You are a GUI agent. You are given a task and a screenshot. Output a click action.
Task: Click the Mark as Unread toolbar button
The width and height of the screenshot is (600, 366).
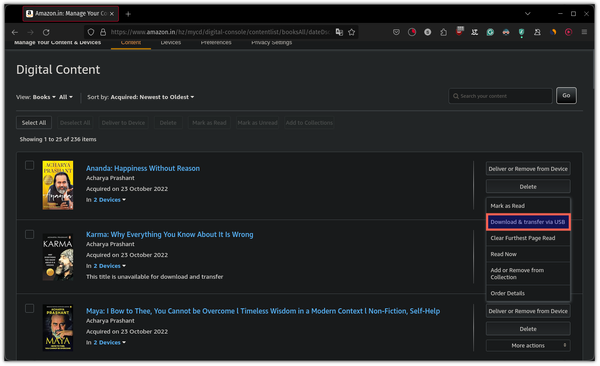pyautogui.click(x=257, y=123)
